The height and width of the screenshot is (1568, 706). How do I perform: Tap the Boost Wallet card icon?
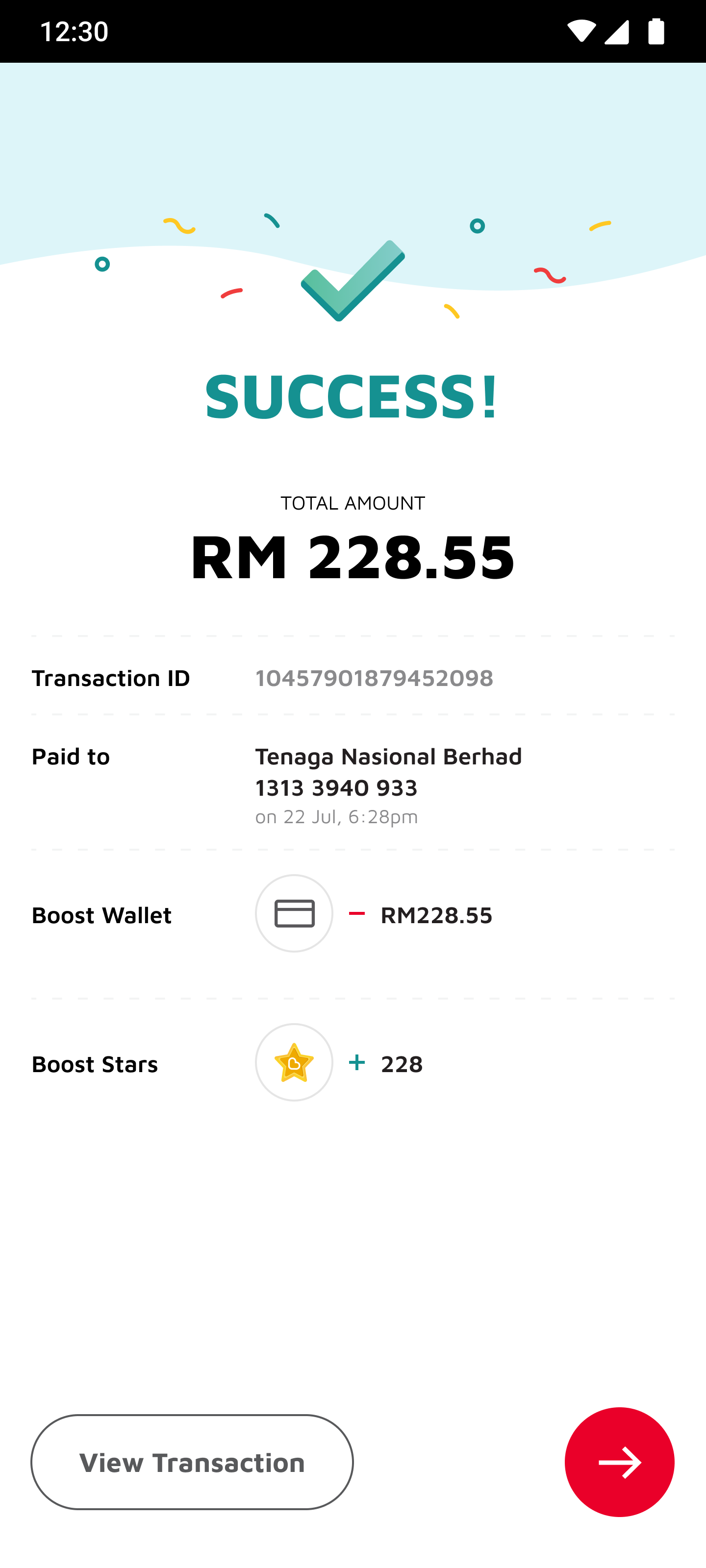pos(294,913)
